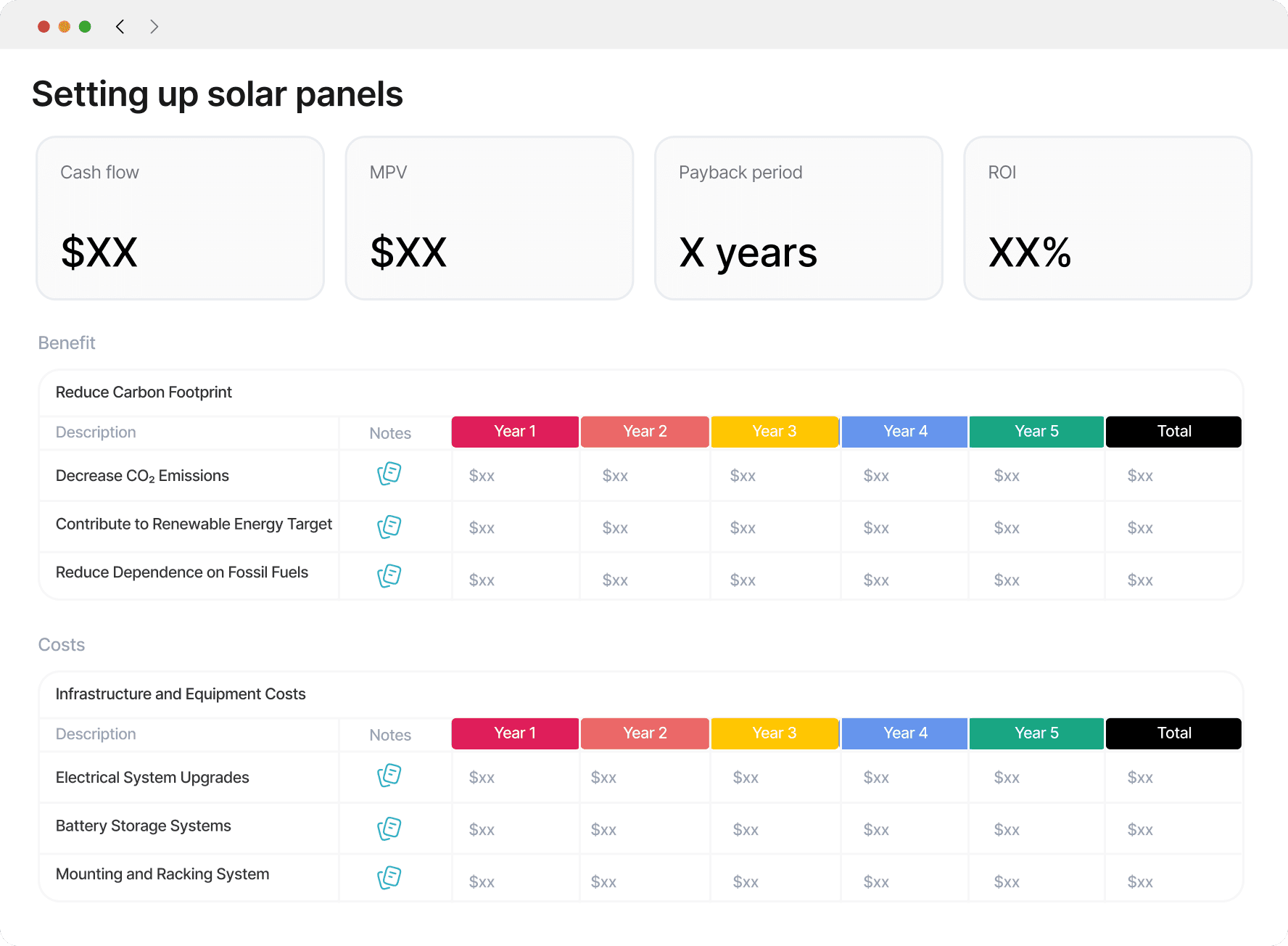Open the Payback period card
The height and width of the screenshot is (946, 1288).
tap(798, 218)
